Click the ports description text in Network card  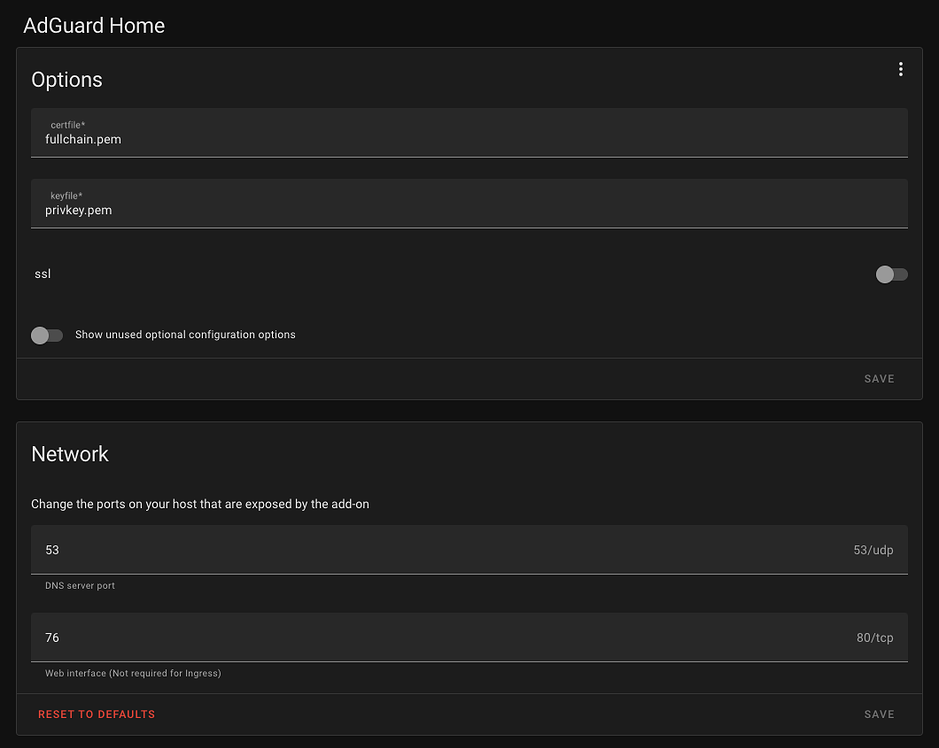(x=200, y=504)
